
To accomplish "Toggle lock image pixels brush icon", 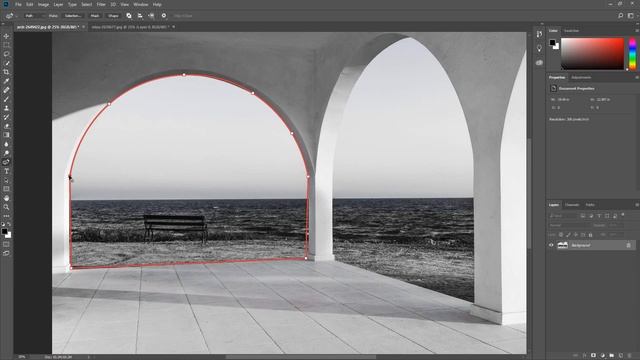I will [568, 235].
